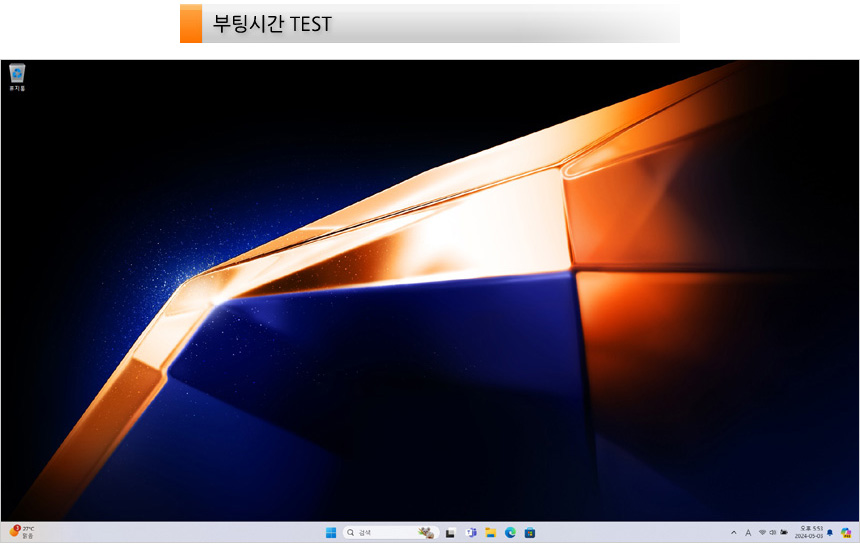Open the Recycle Bin desktop icon

click(17, 77)
